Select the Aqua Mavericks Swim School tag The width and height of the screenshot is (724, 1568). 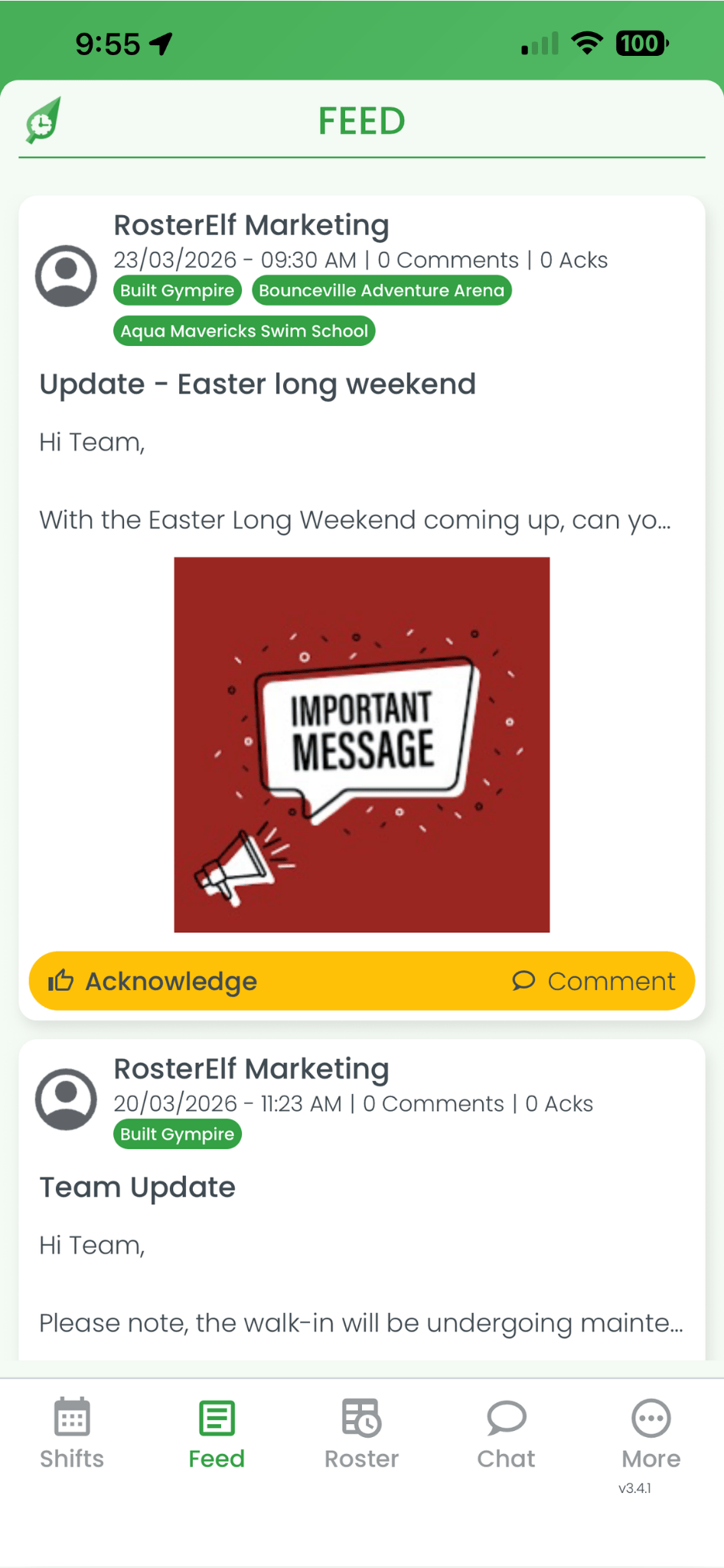[243, 331]
